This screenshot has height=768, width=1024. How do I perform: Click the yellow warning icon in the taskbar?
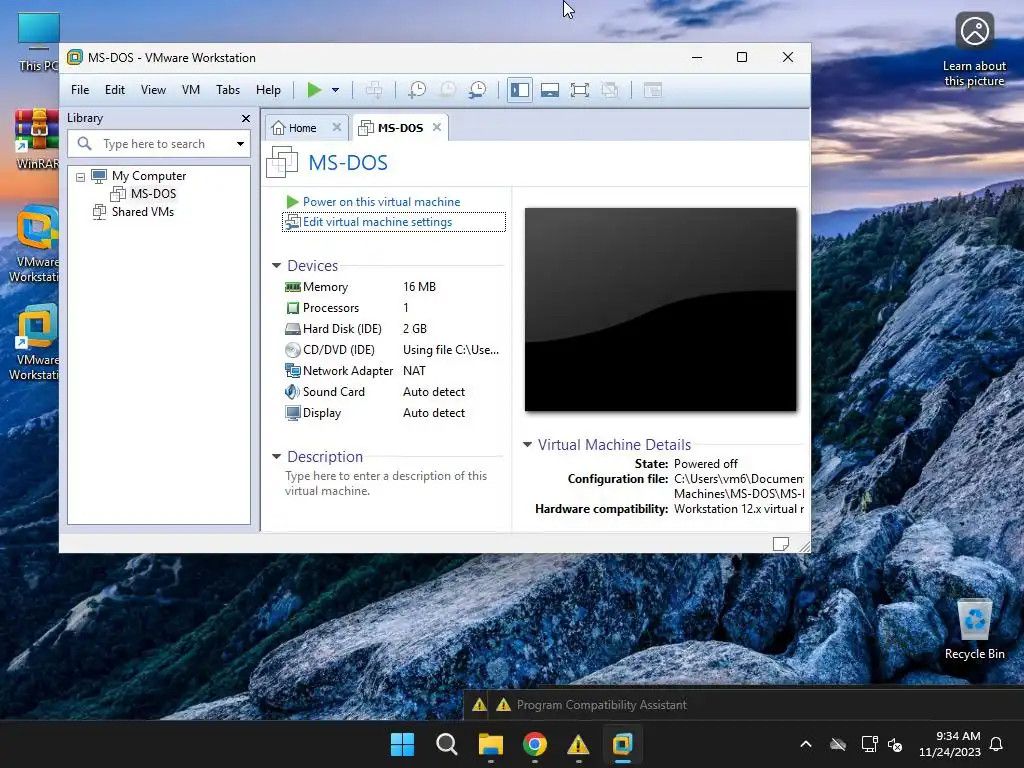tap(578, 744)
